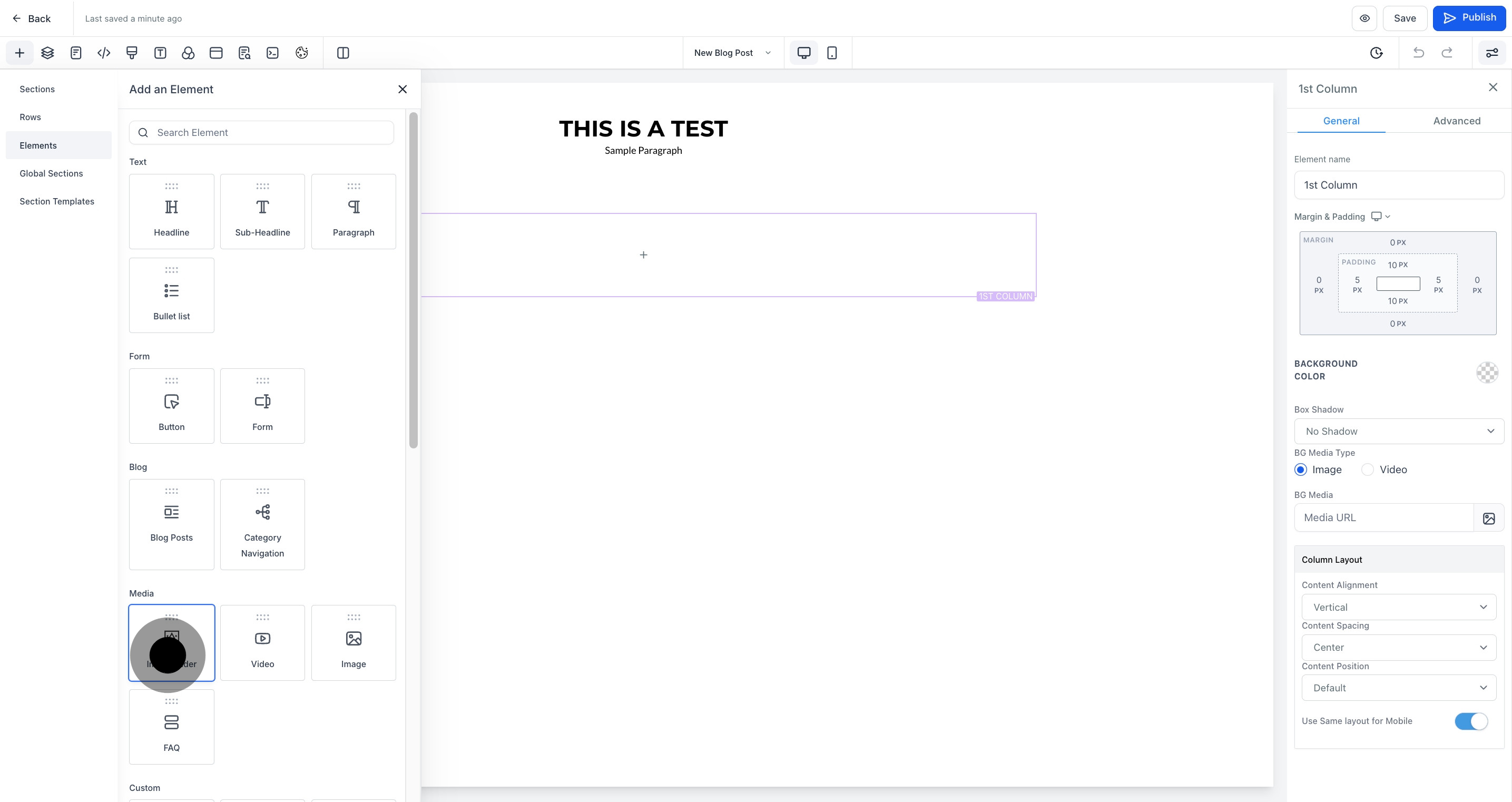The height and width of the screenshot is (802, 1512).
Task: Select the Image BG media type
Action: (x=1301, y=470)
